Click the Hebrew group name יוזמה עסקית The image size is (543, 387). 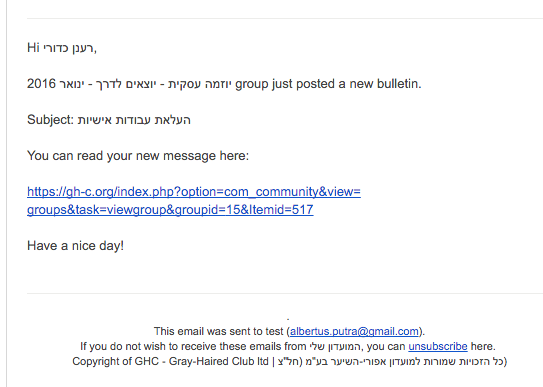click(x=200, y=84)
